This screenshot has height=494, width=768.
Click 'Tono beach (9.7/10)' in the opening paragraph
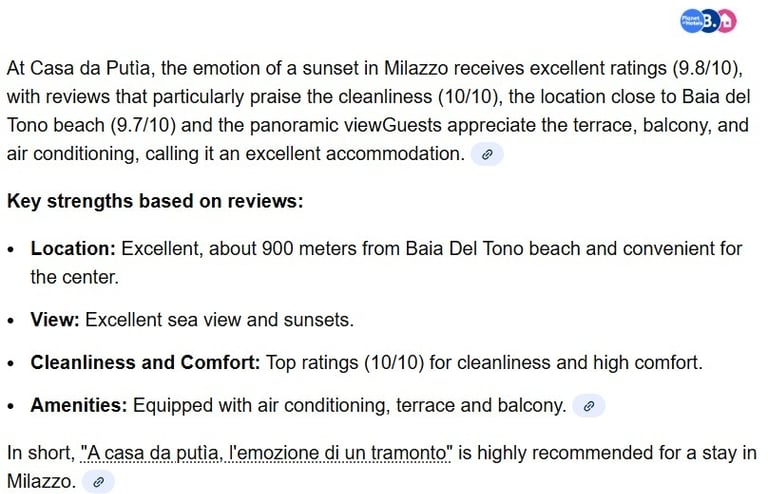point(91,125)
